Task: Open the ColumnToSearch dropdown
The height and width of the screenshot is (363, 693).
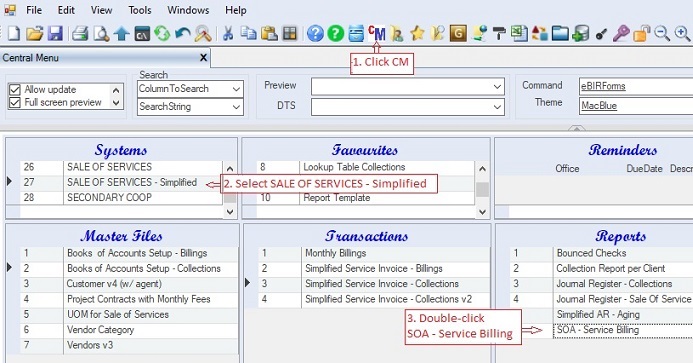Action: tap(190, 89)
